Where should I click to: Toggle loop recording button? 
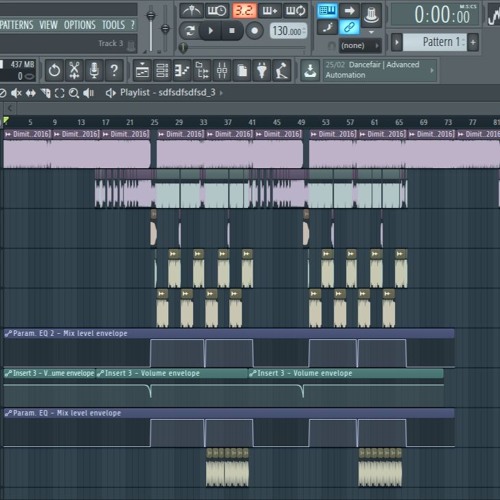point(295,11)
